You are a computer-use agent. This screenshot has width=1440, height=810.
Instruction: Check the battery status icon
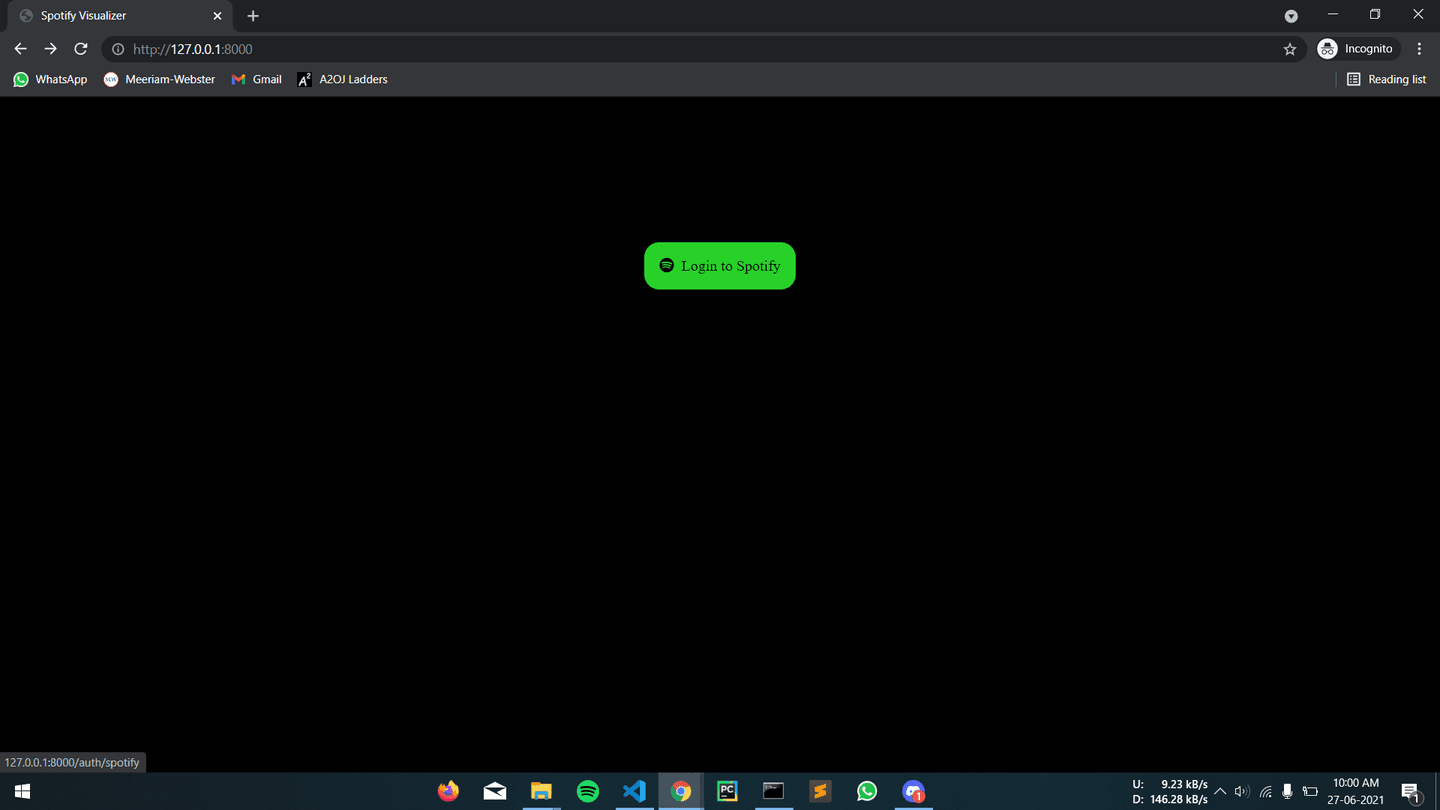tap(1310, 791)
